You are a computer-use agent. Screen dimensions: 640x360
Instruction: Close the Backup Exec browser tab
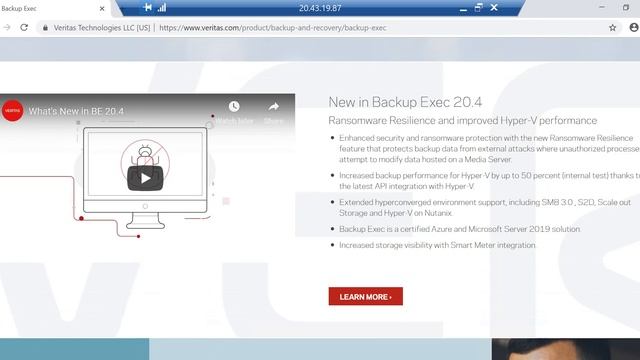point(102,8)
